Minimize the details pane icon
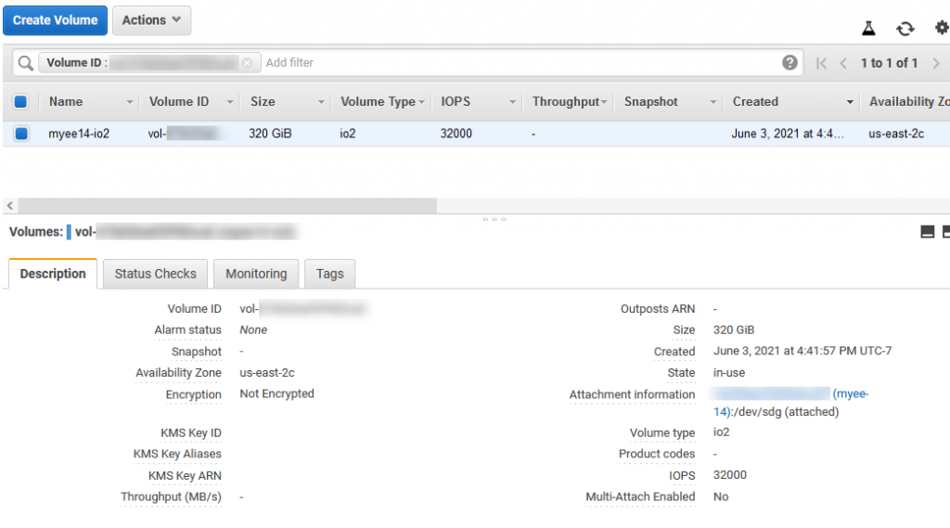950x528 pixels. 927,232
